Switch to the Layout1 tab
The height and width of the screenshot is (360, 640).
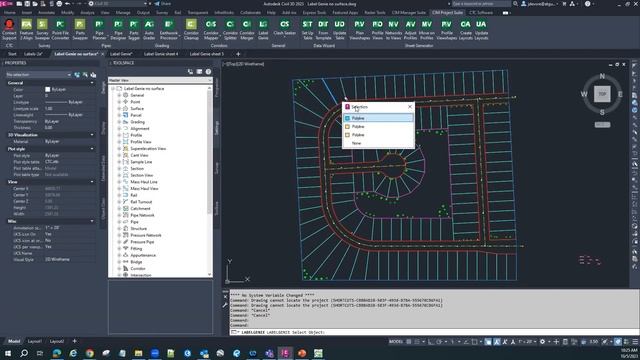[35, 341]
